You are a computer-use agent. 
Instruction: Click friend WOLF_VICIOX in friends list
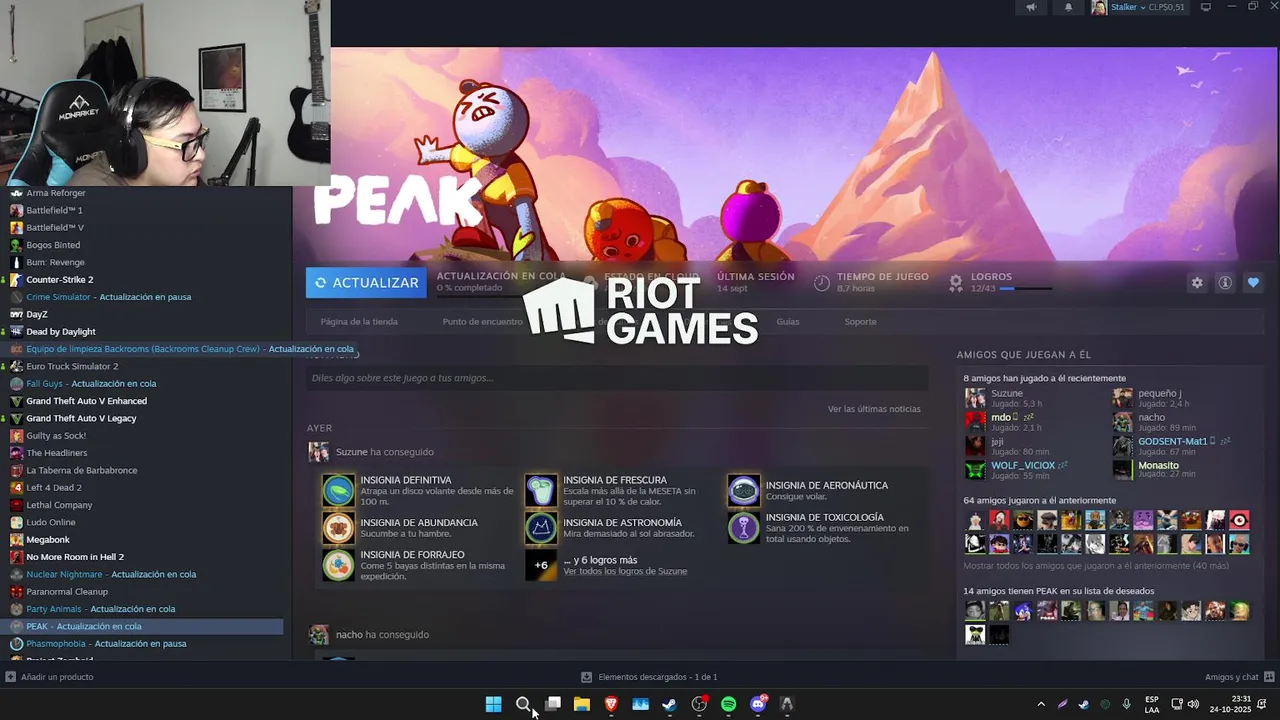[1023, 465]
